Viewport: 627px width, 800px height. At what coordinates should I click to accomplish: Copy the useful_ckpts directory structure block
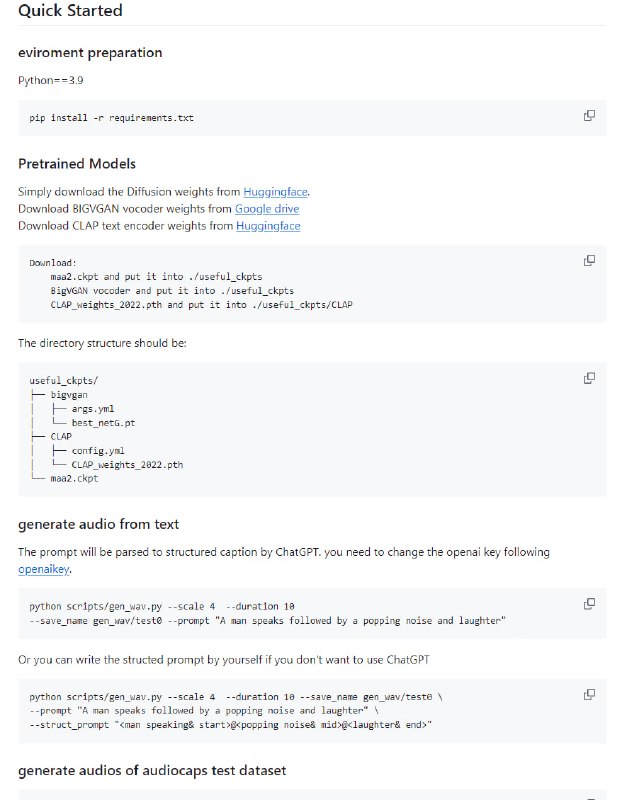[589, 378]
